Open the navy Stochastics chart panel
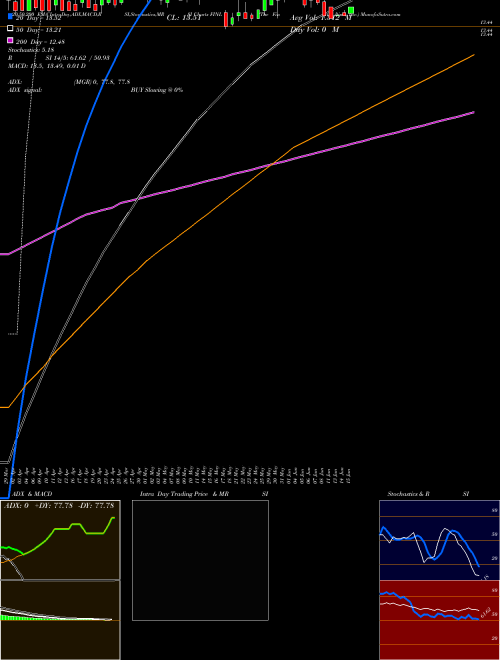This screenshot has height=660, width=500. [439, 540]
